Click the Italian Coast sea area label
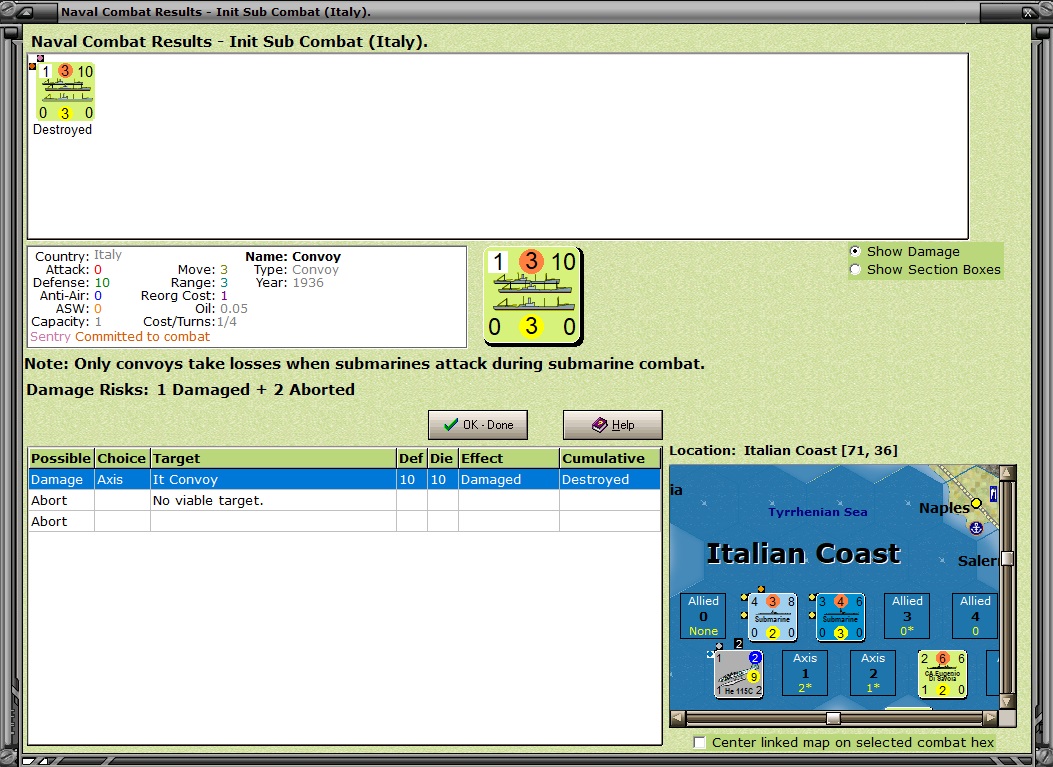 (x=803, y=553)
